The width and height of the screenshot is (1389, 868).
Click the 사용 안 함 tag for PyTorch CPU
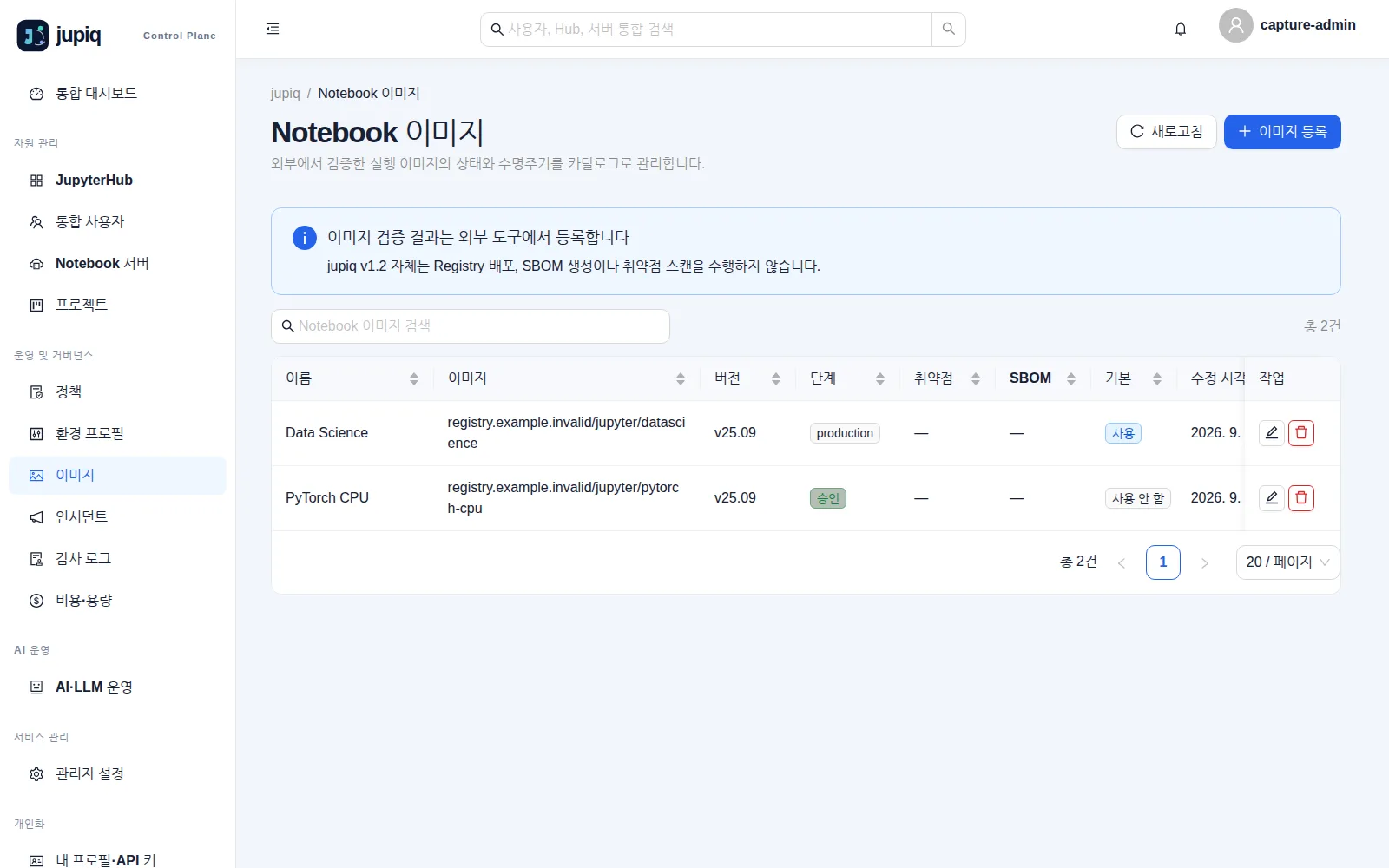pyautogui.click(x=1138, y=498)
